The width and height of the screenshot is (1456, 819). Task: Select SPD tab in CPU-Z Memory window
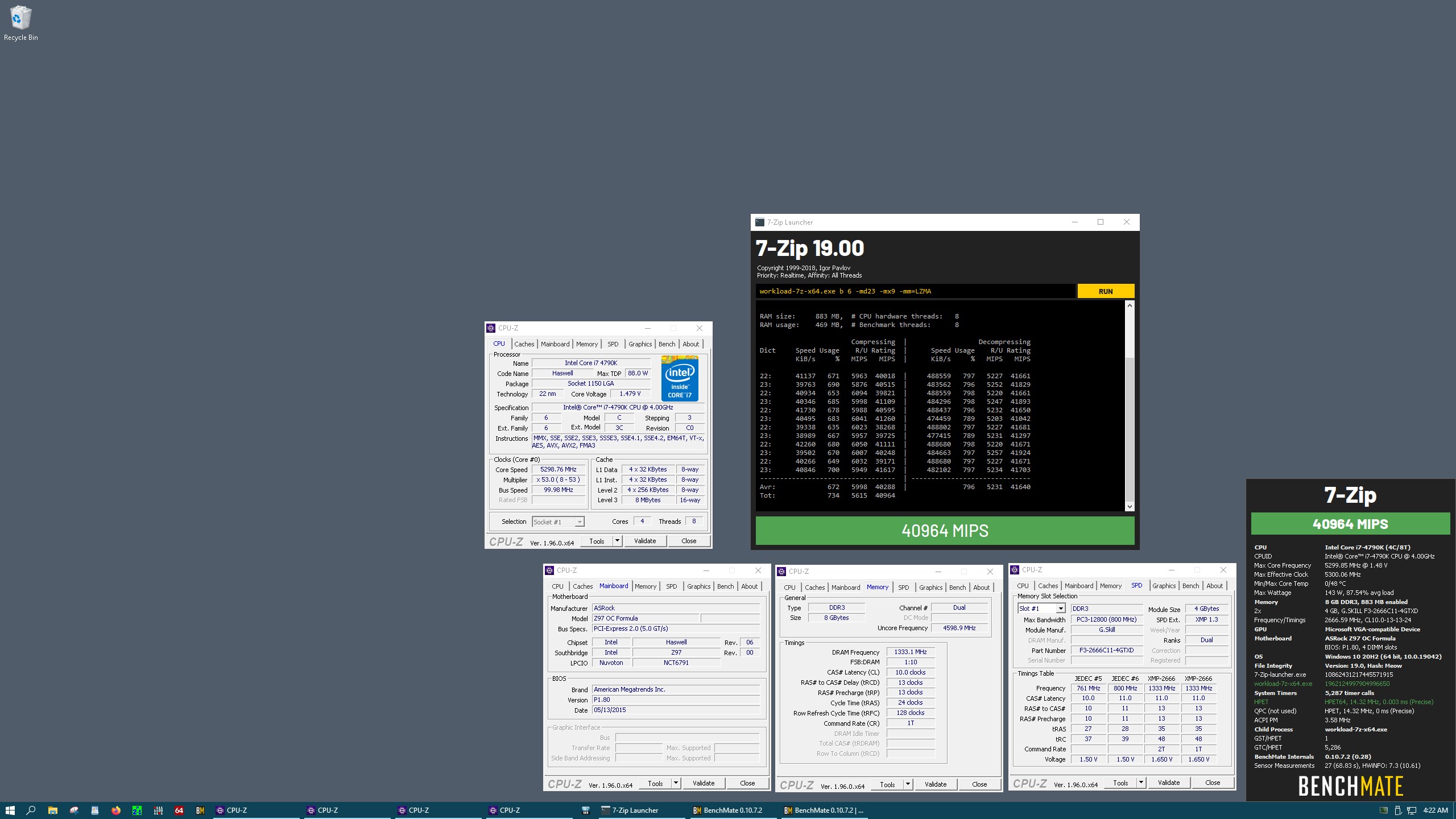(903, 588)
